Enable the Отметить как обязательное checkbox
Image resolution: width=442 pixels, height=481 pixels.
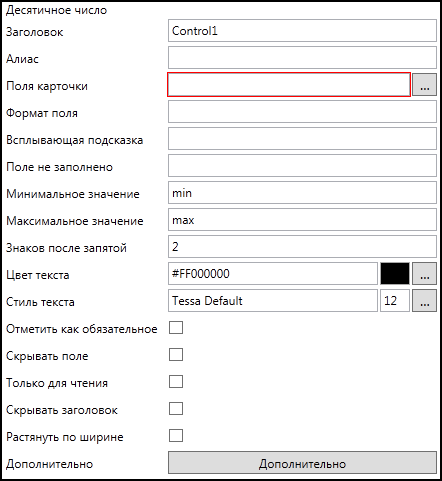(176, 328)
